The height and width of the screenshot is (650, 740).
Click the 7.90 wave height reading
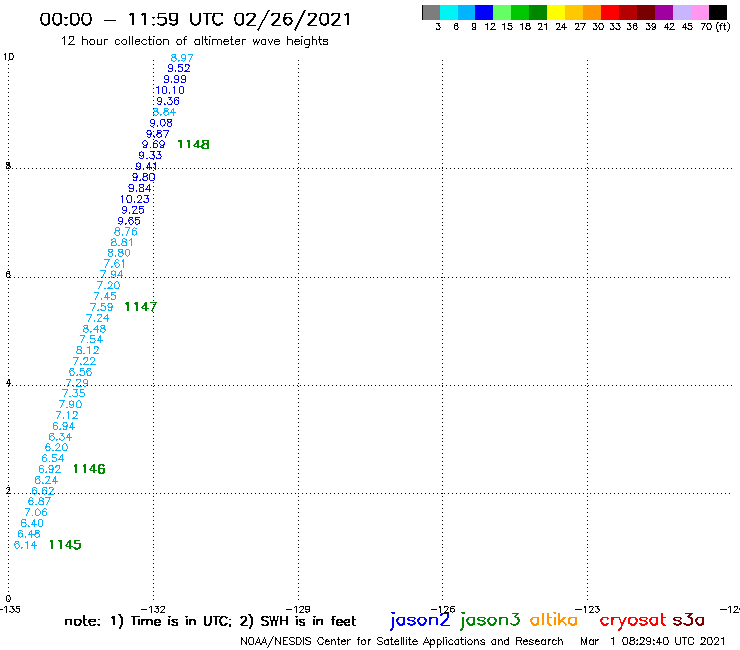click(70, 404)
